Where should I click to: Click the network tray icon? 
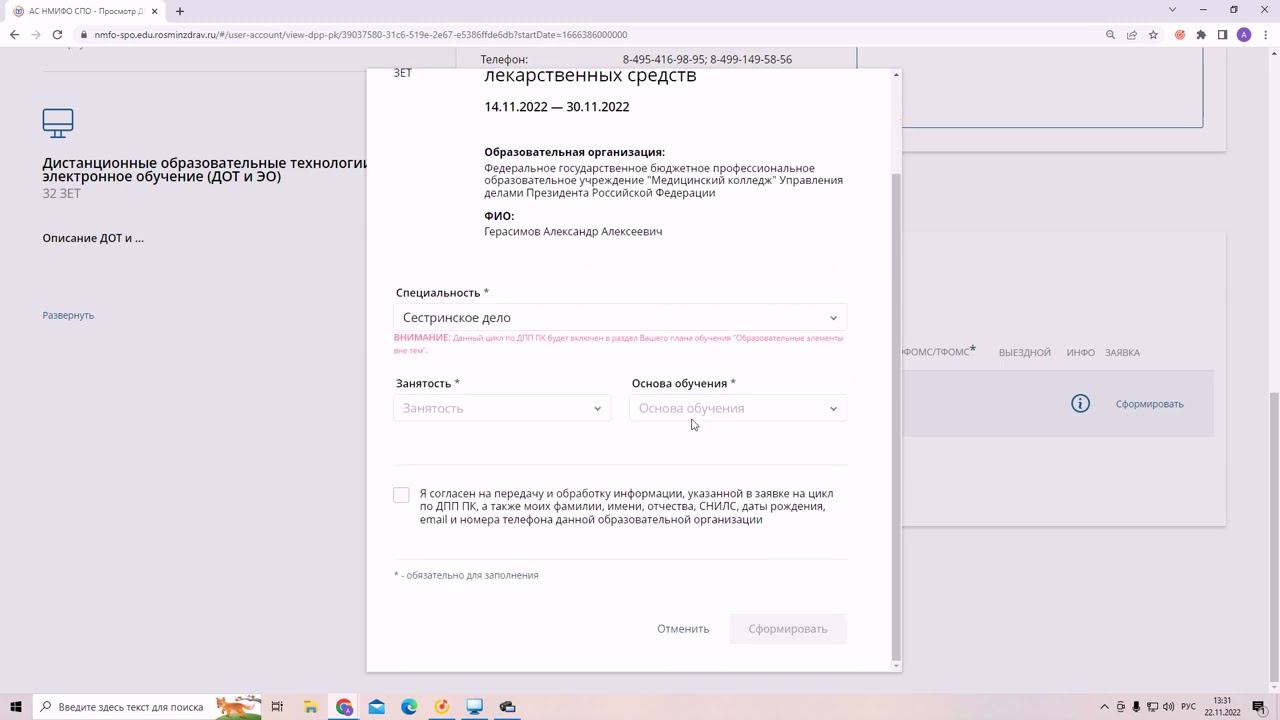[1152, 707]
